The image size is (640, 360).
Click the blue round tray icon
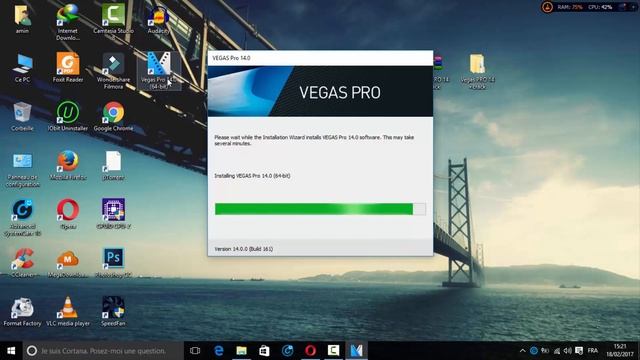click(x=533, y=351)
